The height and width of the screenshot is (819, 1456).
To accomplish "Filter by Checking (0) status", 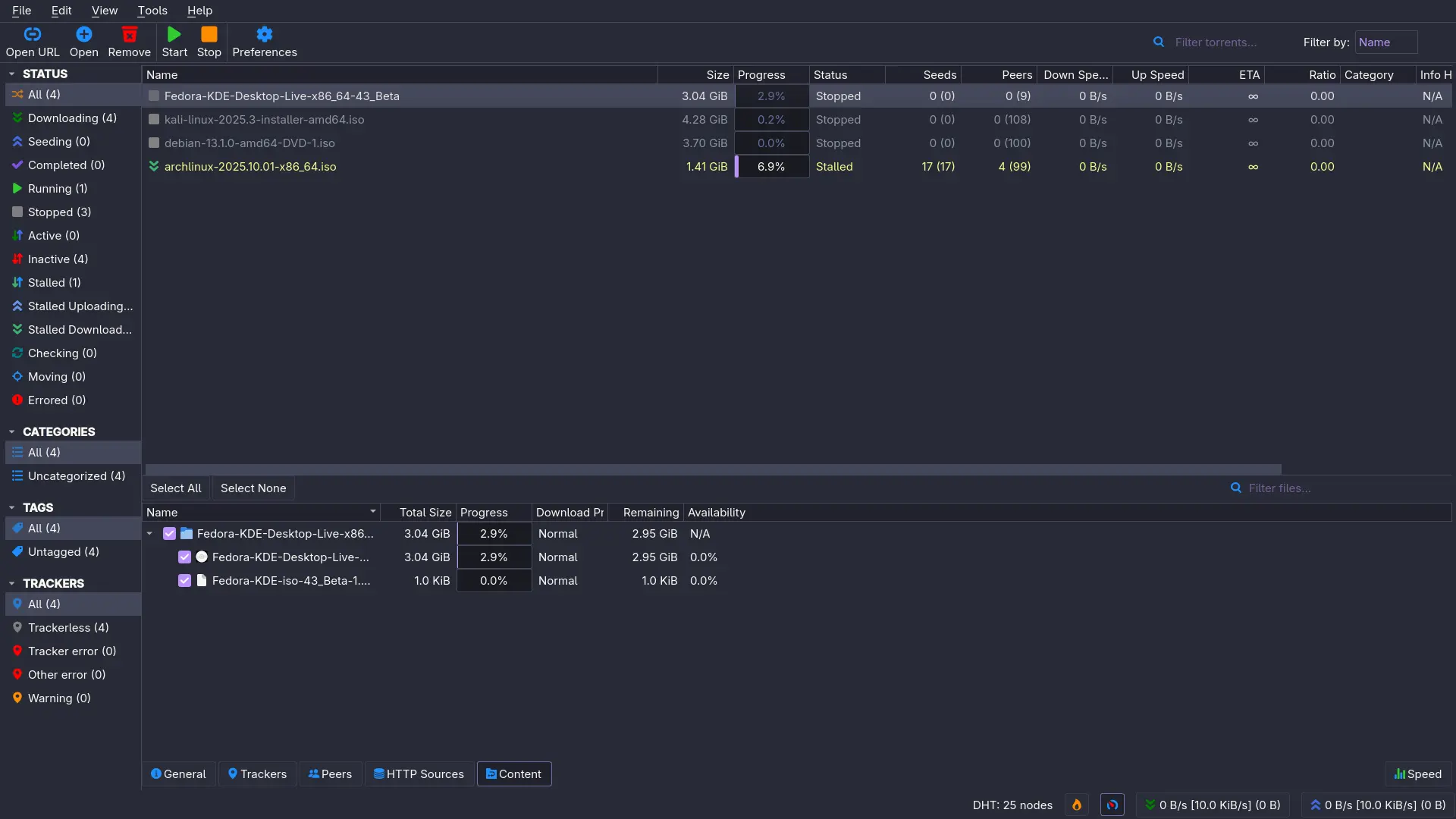I will click(73, 353).
